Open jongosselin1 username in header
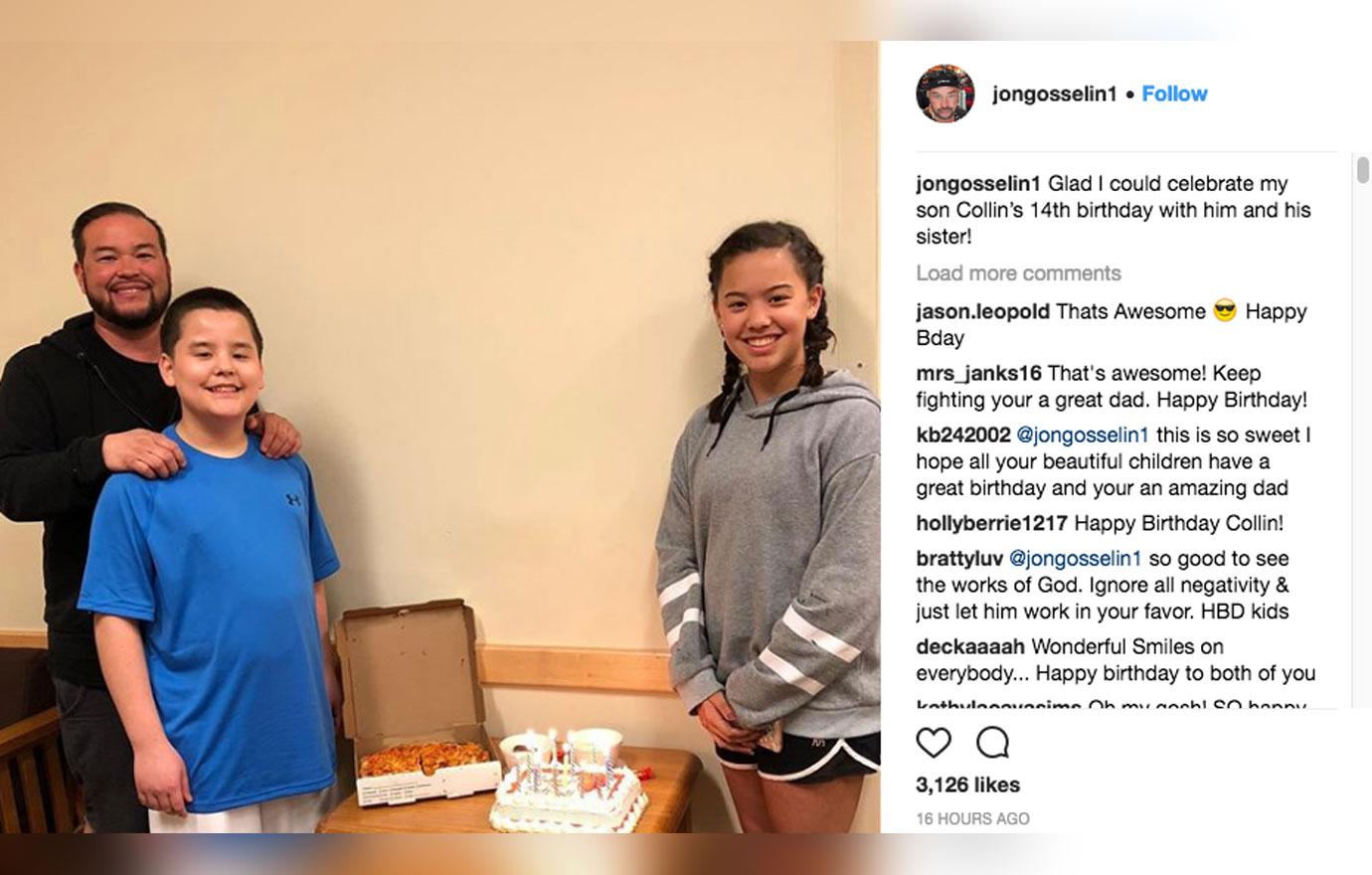This screenshot has width=1372, height=875. click(x=1054, y=93)
